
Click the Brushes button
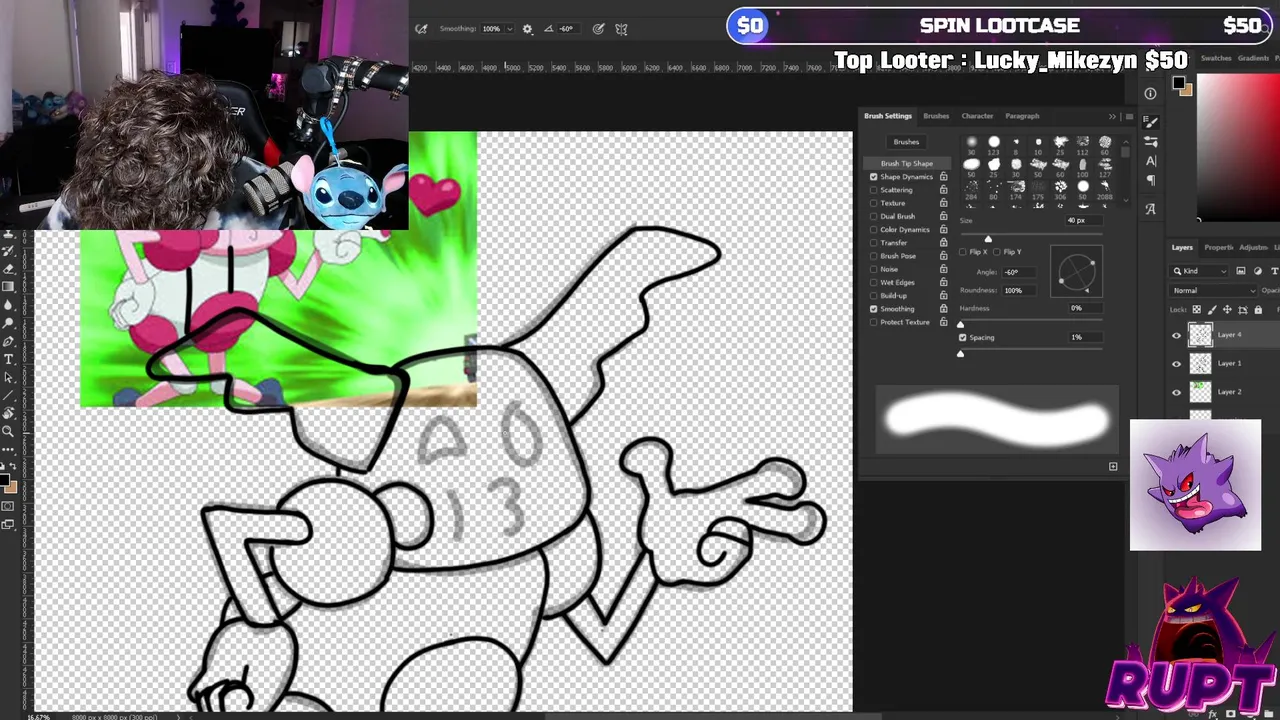906,142
